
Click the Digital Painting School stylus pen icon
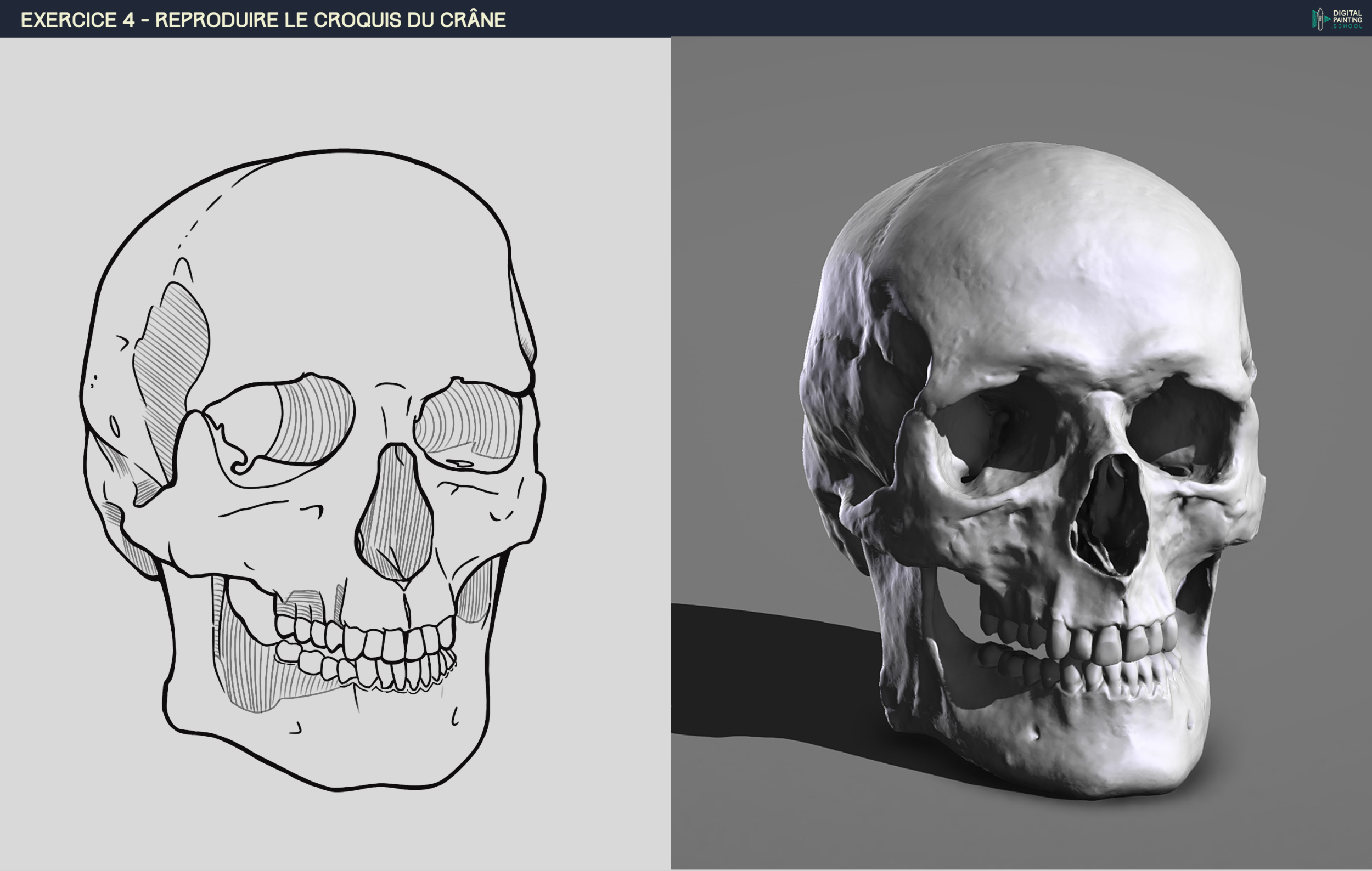(1320, 19)
